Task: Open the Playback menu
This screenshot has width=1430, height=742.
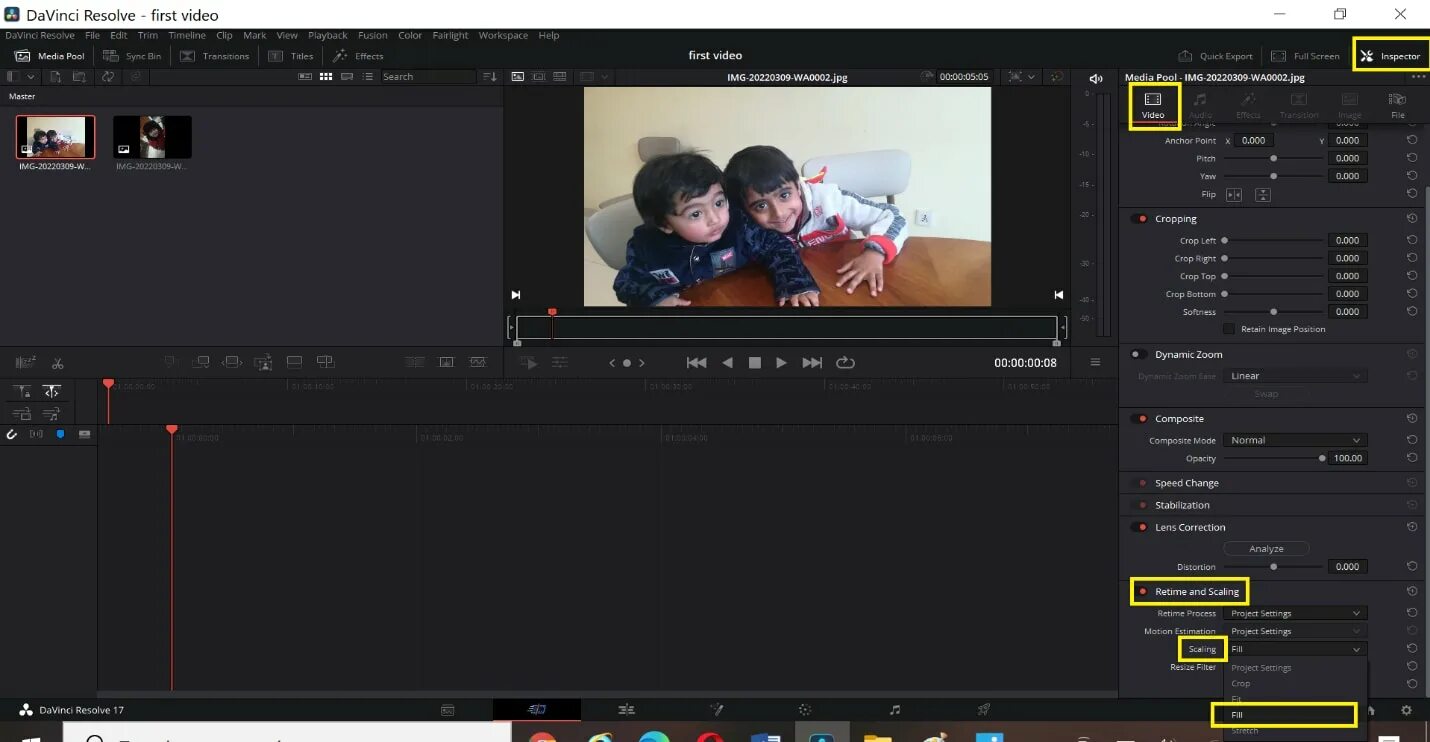Action: click(327, 35)
